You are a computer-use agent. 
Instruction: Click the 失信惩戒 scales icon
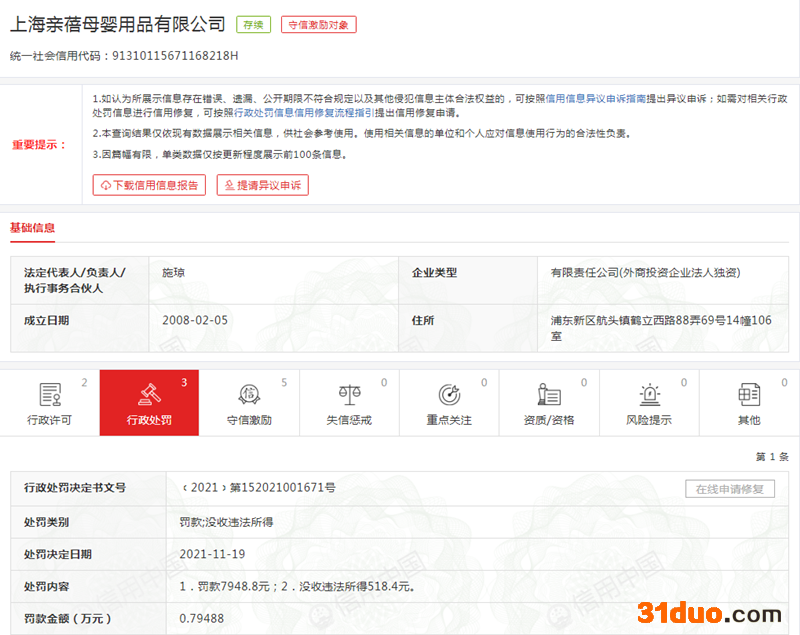pyautogui.click(x=349, y=395)
